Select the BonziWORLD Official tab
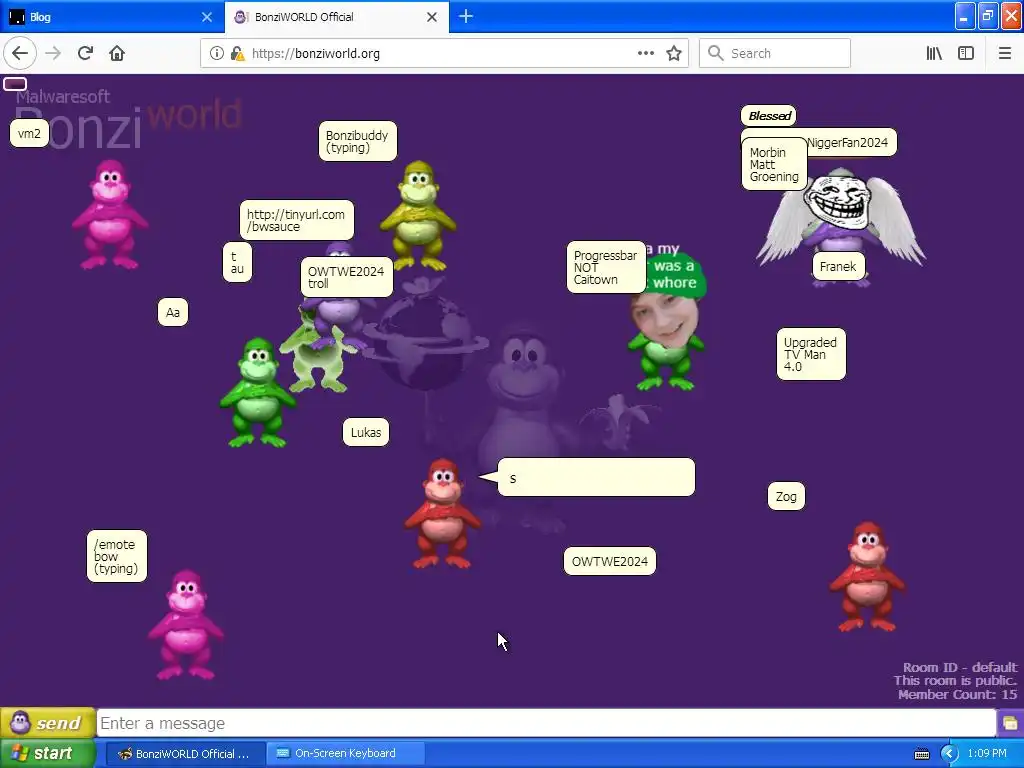The height and width of the screenshot is (768, 1024). (336, 17)
